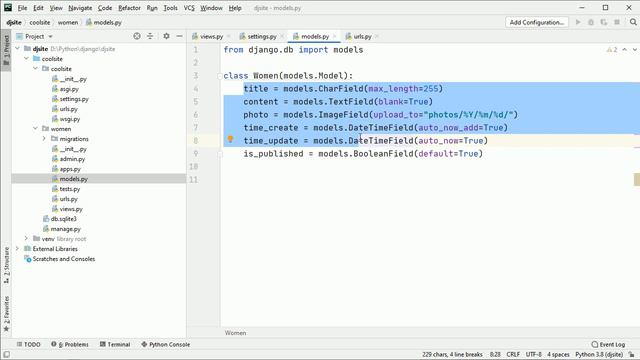
Task: Expand the migrations folder
Action: pyautogui.click(x=44, y=139)
